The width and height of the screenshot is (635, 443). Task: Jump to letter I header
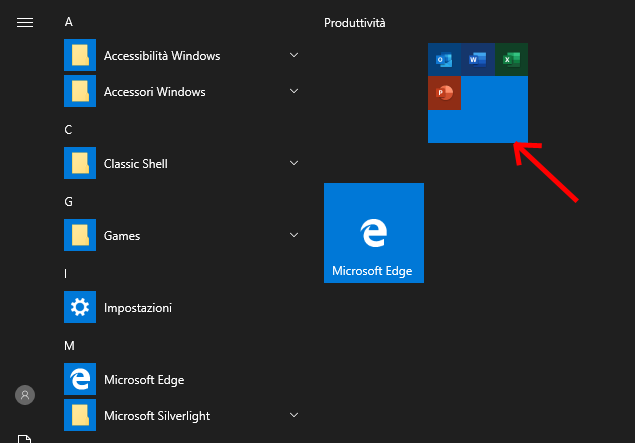point(65,274)
